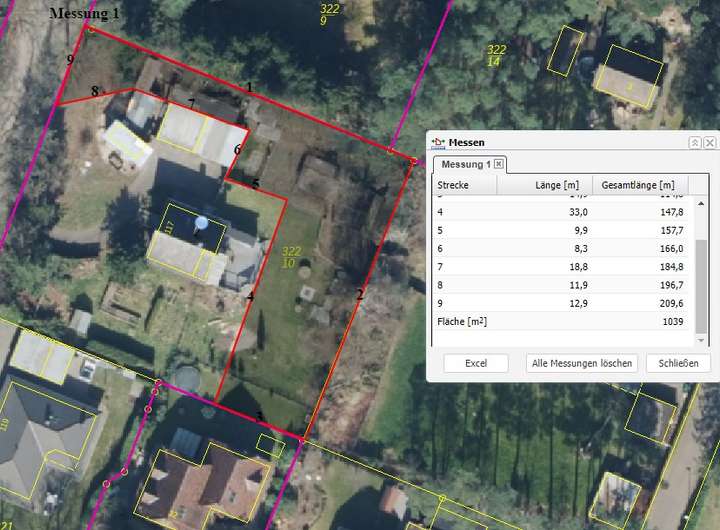
Task: Click parcel label 322/10 on map
Action: 291,257
